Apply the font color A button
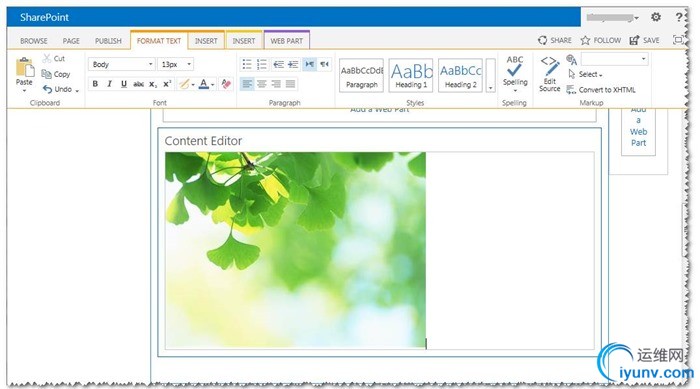Image resolution: width=700 pixels, height=389 pixels. pyautogui.click(x=204, y=84)
